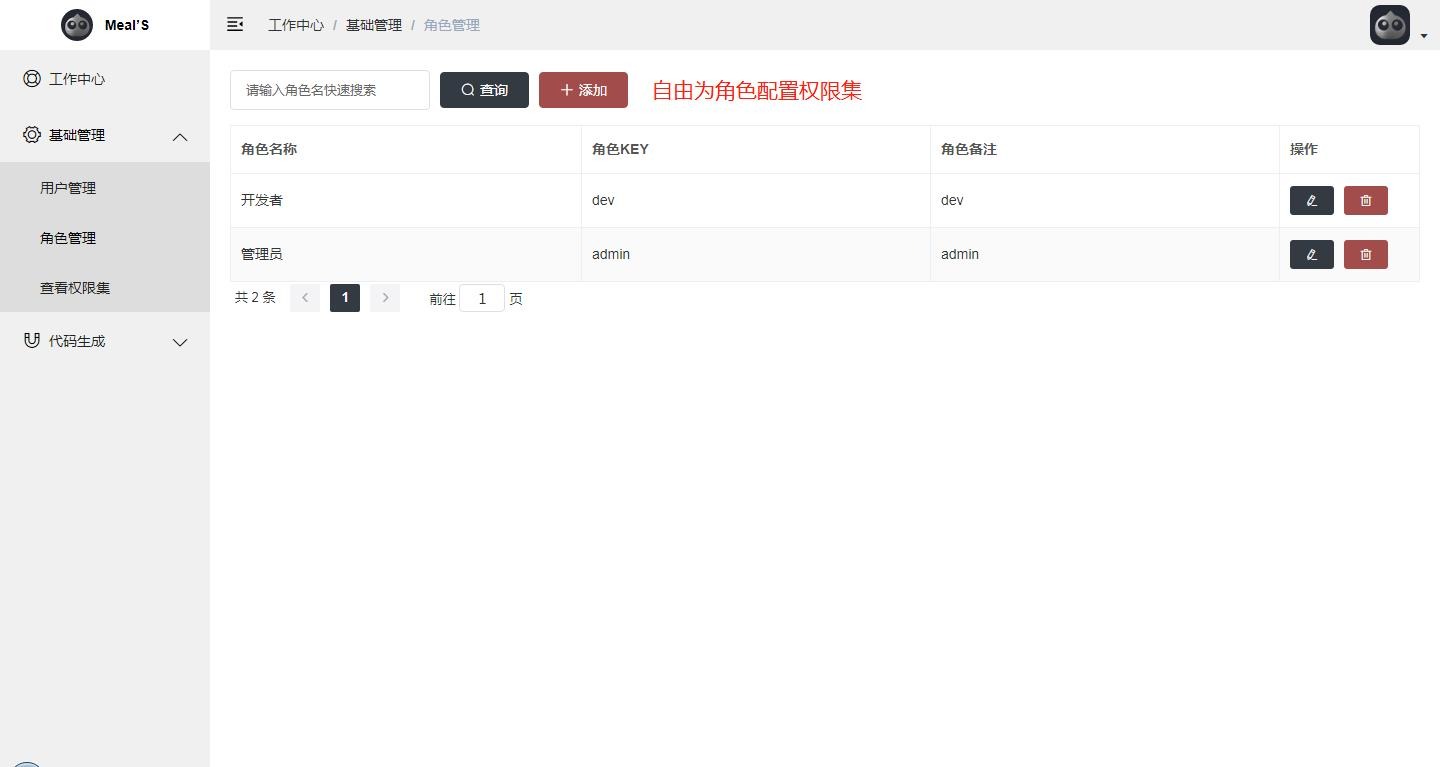Focus the role name search input
Viewport: 1440px width, 767px height.
tap(330, 90)
